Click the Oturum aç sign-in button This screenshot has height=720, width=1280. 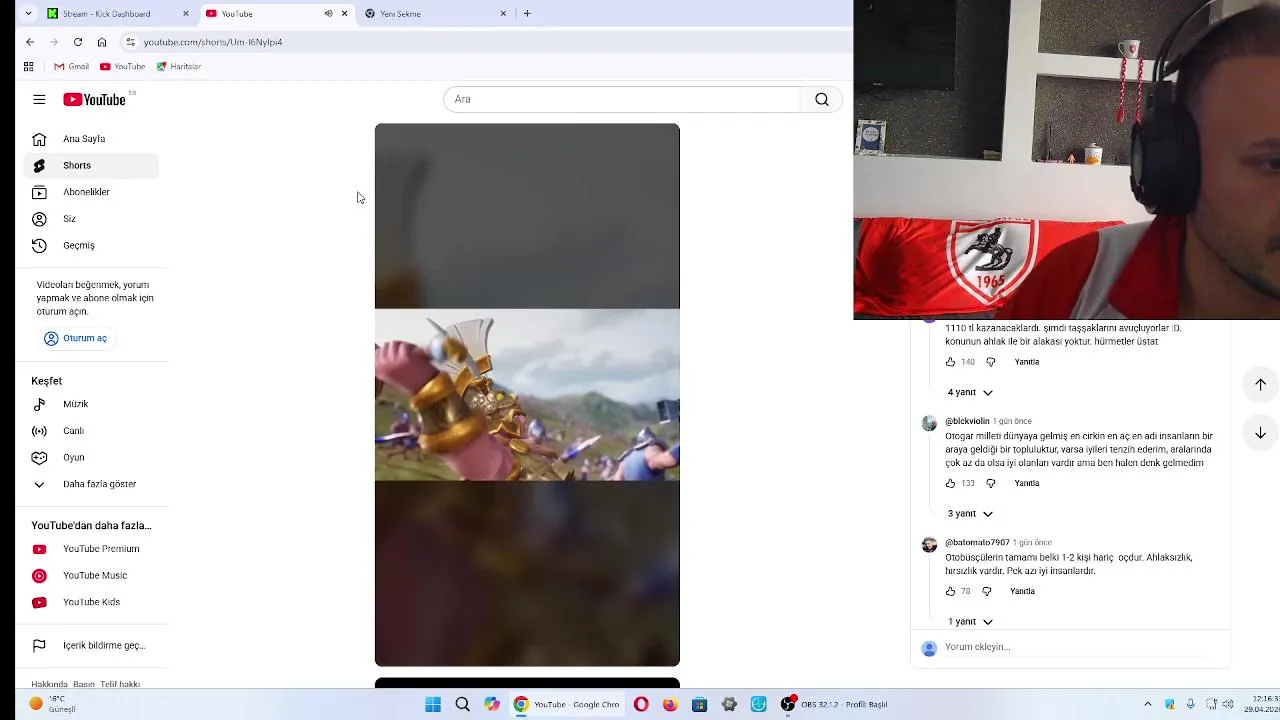pos(76,338)
